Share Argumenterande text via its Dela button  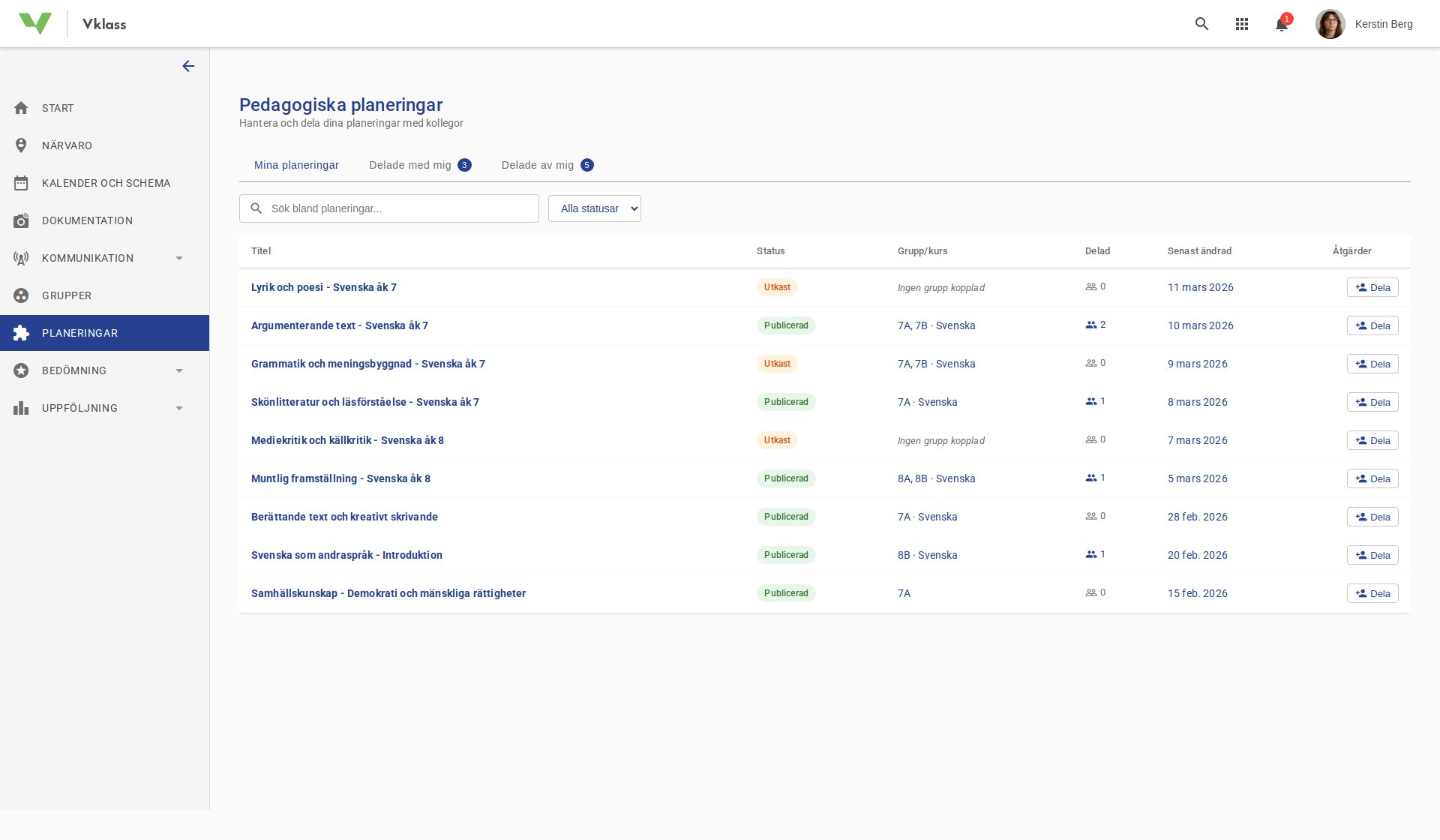point(1372,325)
